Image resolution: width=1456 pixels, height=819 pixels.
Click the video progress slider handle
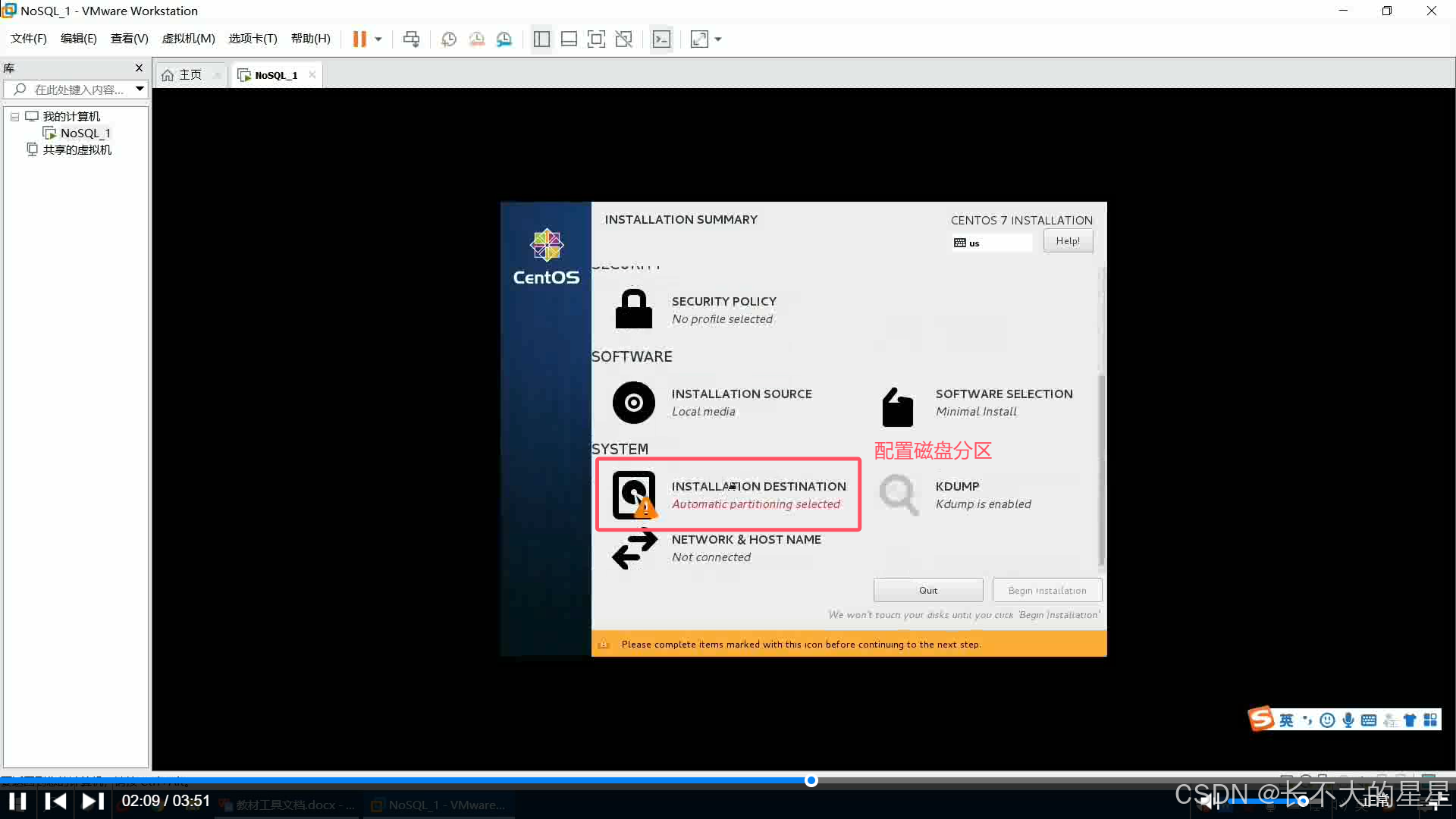click(x=811, y=780)
